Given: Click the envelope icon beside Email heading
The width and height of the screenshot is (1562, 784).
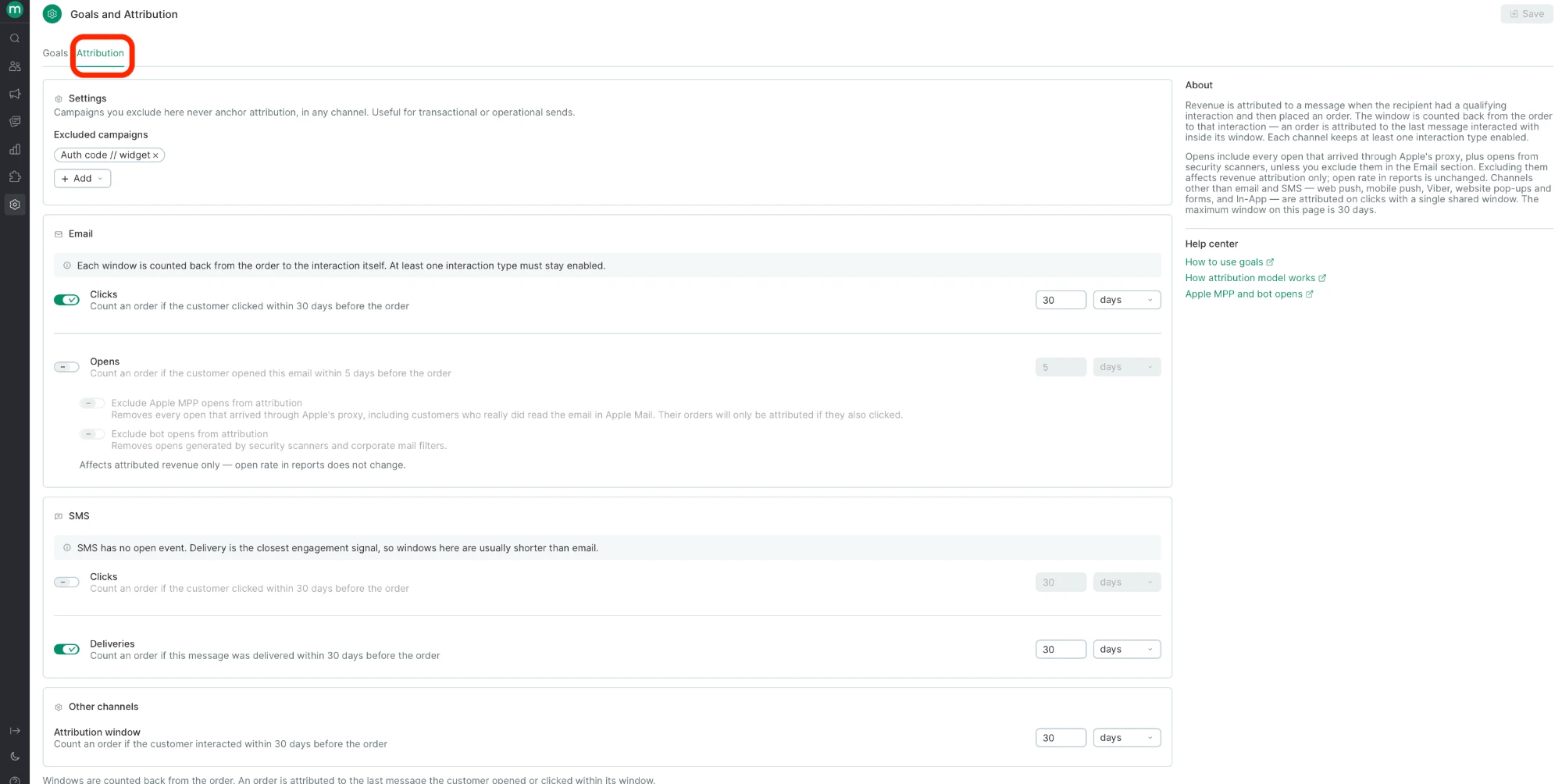Looking at the screenshot, I should (59, 234).
